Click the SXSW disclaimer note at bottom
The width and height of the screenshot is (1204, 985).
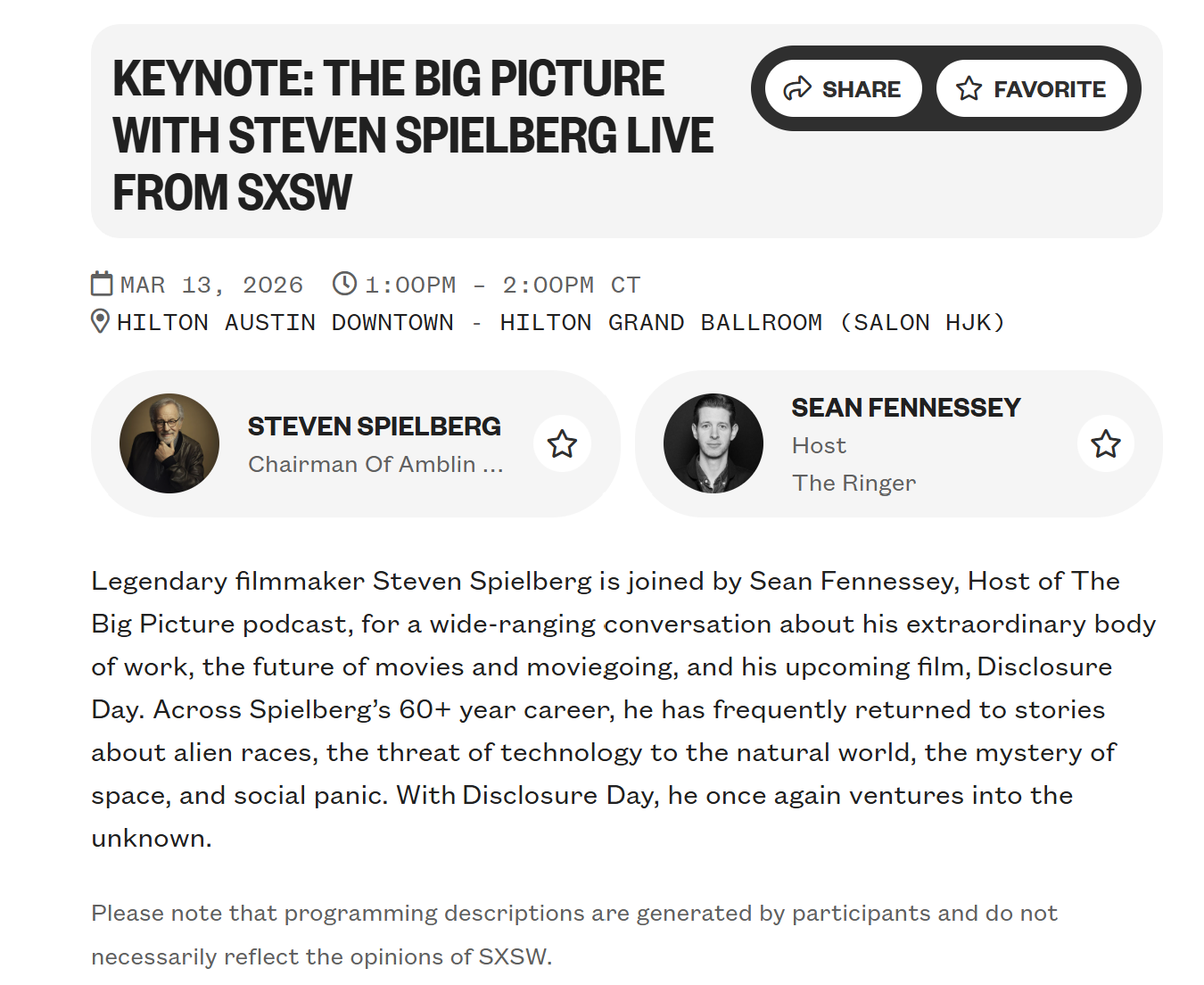tap(573, 934)
